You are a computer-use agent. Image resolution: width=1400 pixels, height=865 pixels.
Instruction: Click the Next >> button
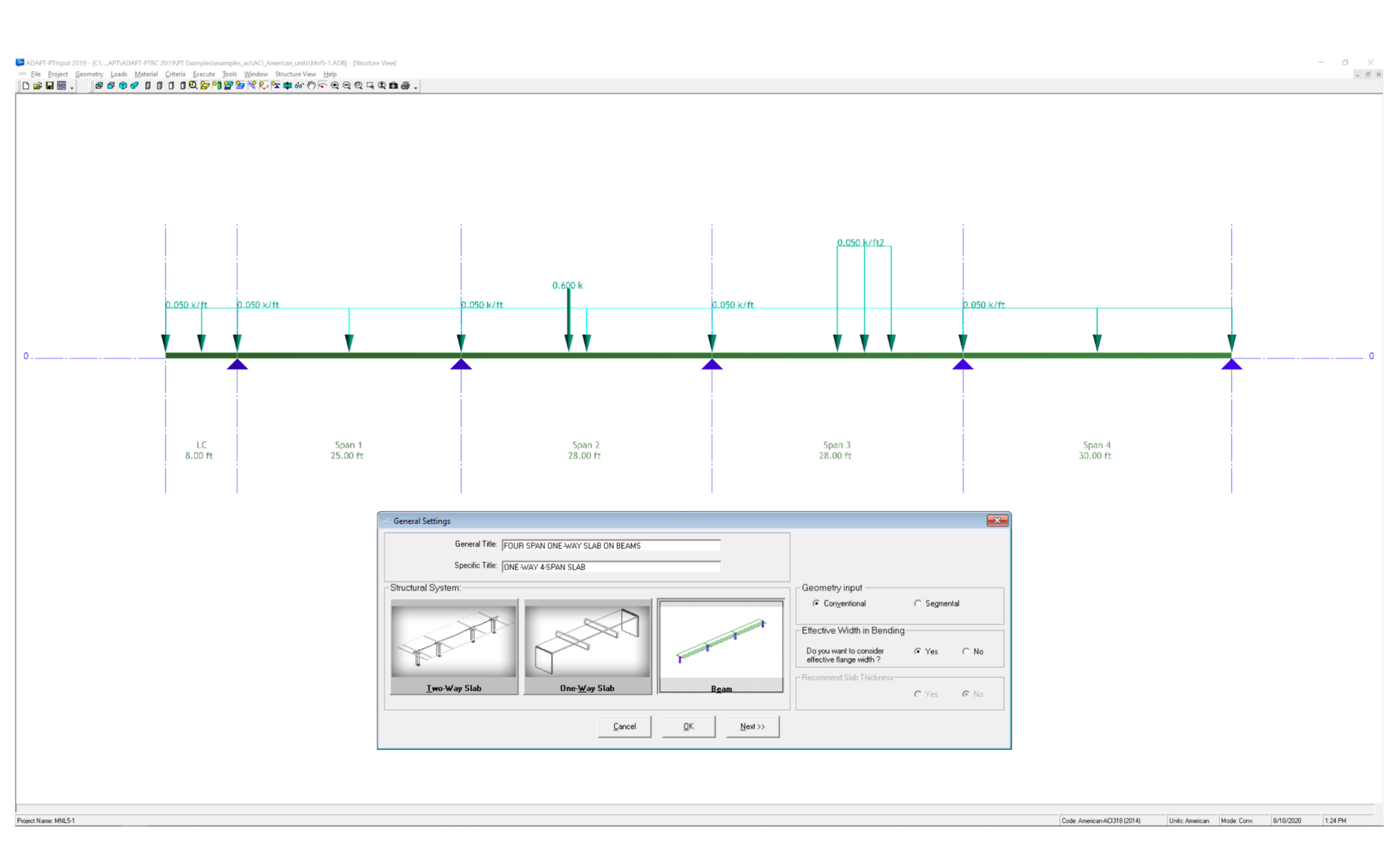pyautogui.click(x=752, y=727)
